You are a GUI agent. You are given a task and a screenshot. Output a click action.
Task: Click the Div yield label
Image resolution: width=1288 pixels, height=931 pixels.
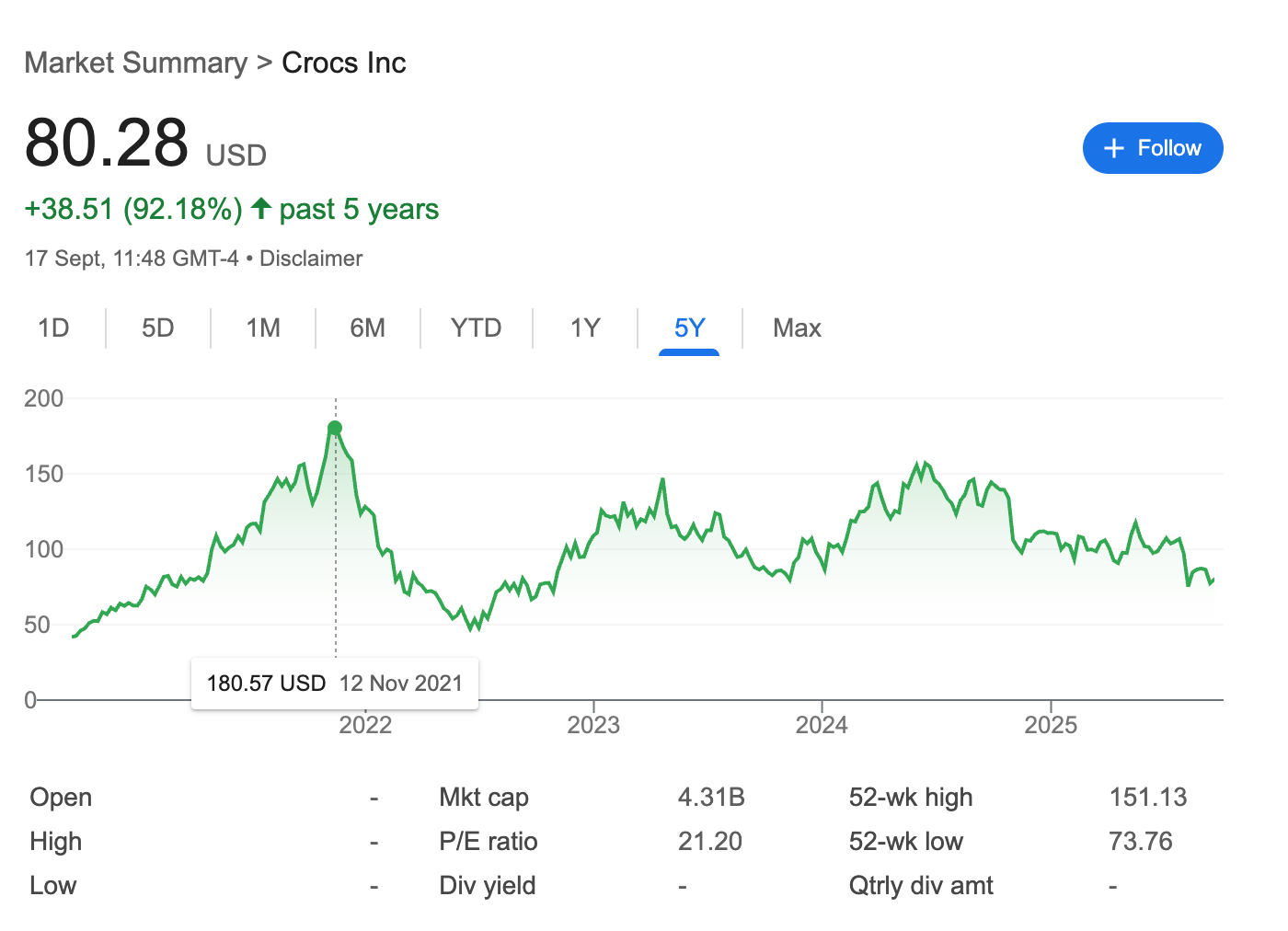pyautogui.click(x=488, y=885)
